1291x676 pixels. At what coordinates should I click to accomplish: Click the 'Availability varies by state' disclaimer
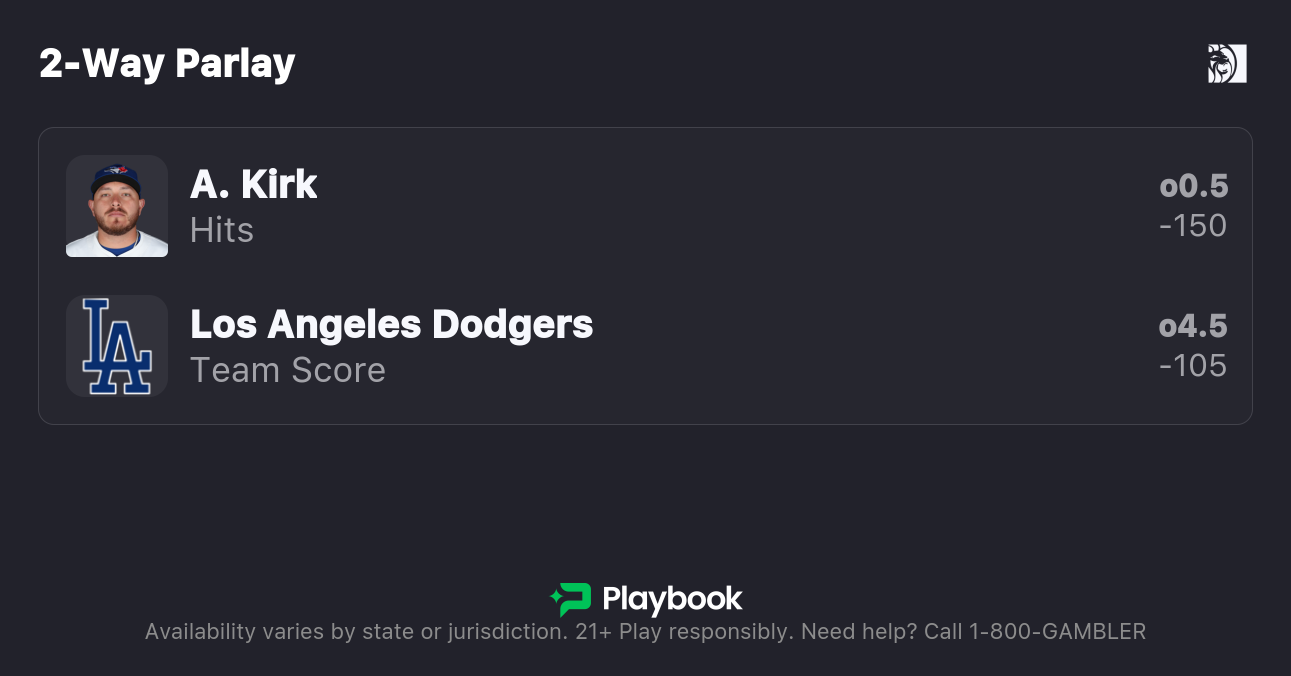pos(355,632)
